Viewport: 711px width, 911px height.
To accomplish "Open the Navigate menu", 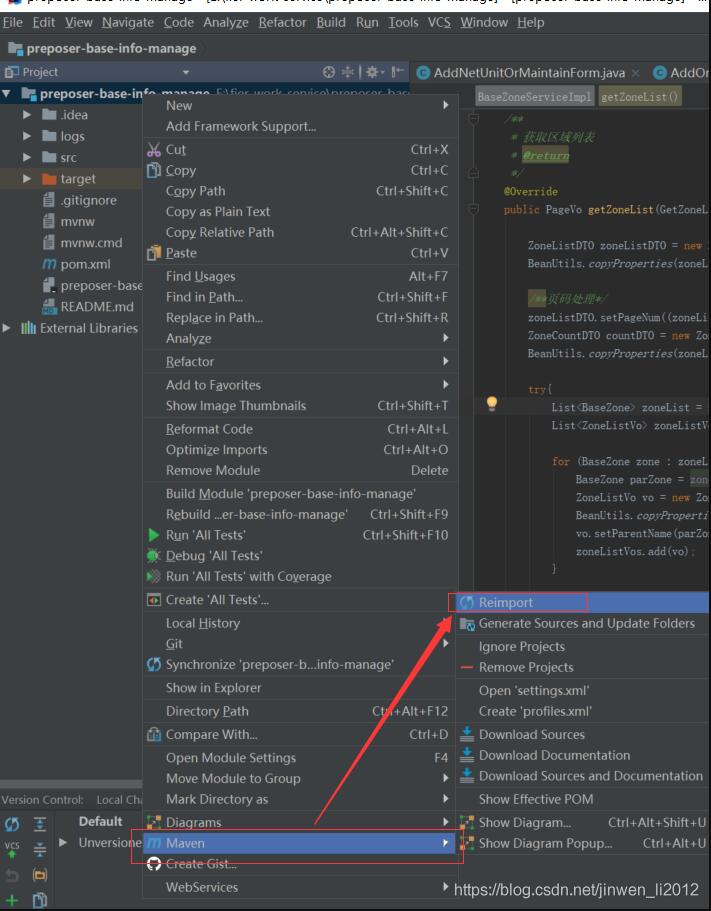I will pyautogui.click(x=128, y=23).
